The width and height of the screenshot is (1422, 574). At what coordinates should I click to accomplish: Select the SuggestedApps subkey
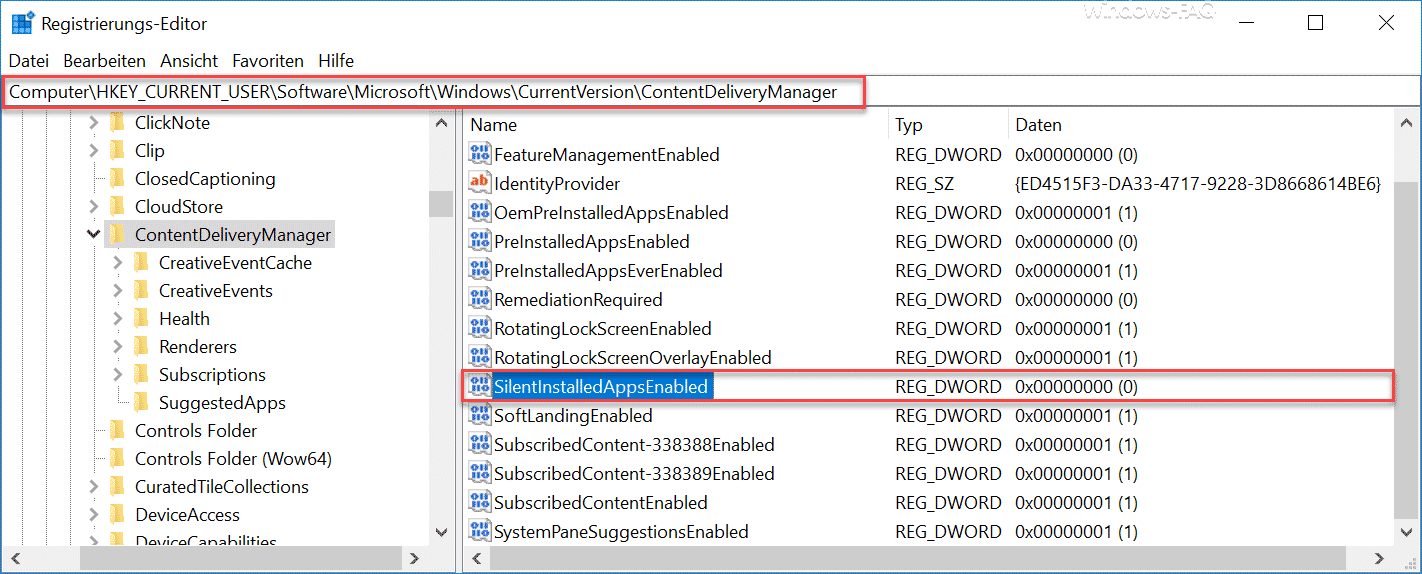point(222,403)
